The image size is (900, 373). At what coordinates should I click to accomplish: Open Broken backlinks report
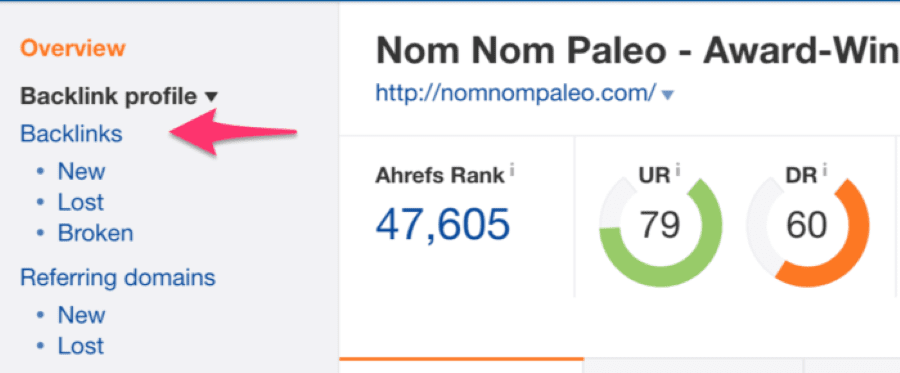[x=95, y=233]
